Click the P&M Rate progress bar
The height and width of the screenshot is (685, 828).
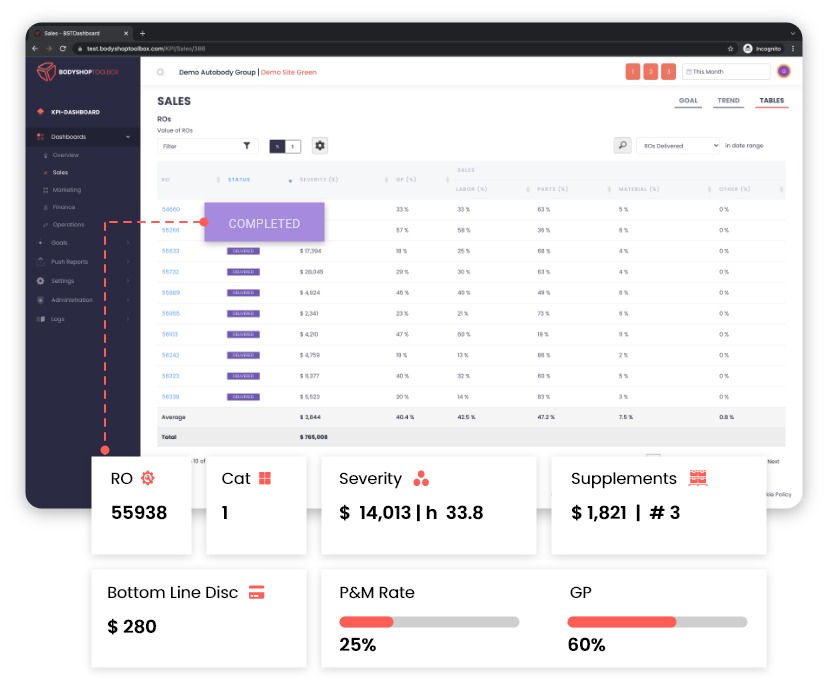429,622
